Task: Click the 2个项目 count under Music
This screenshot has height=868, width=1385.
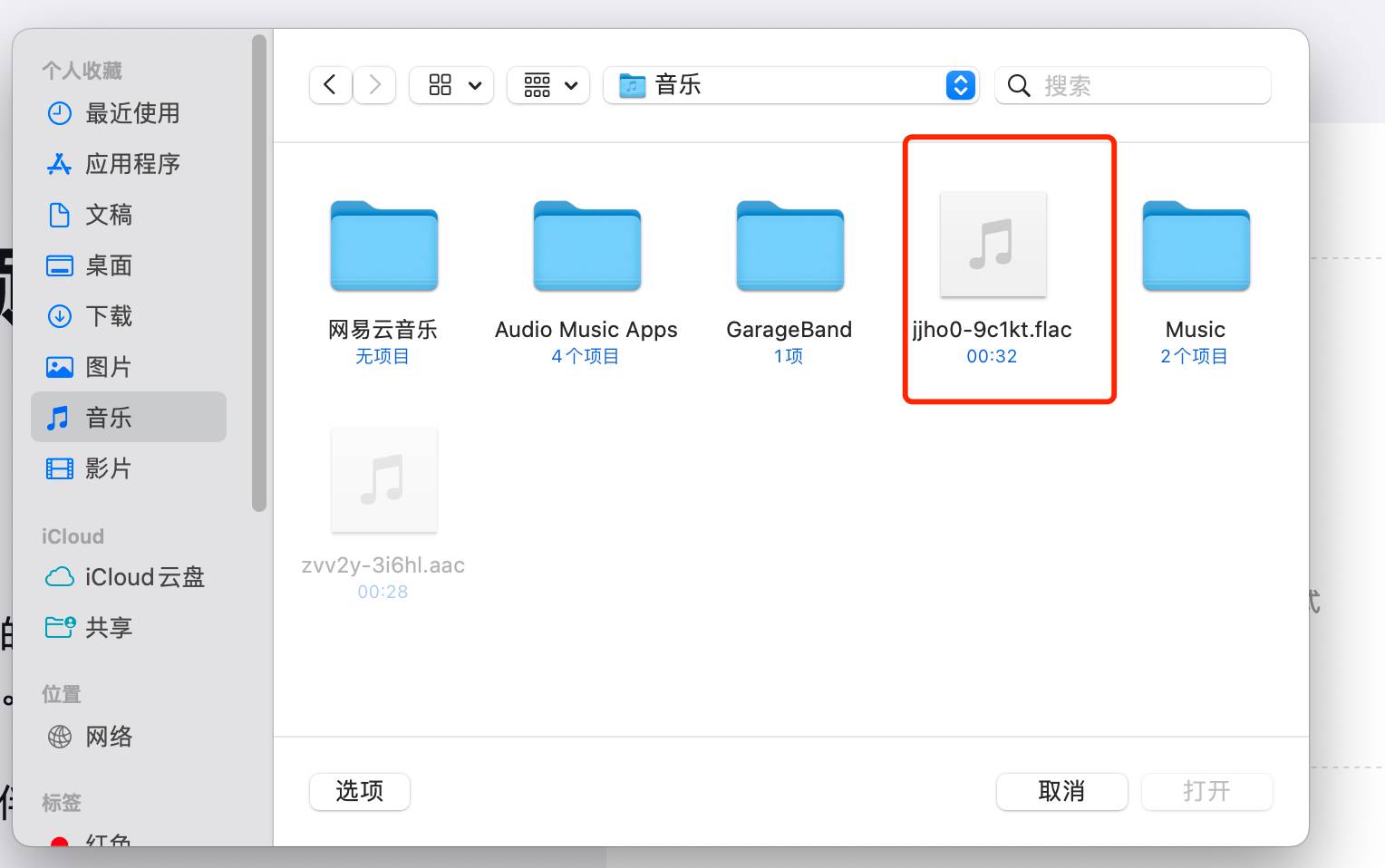Action: pos(1195,356)
